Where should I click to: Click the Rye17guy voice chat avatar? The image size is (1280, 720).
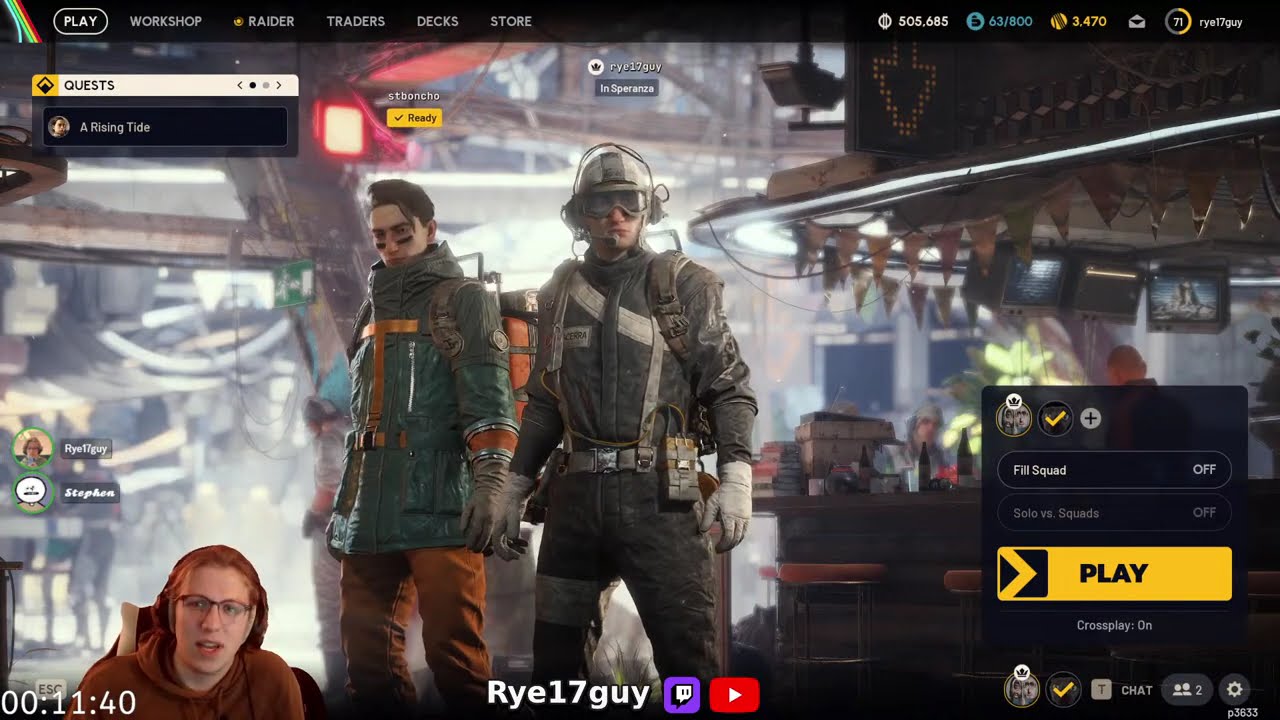click(33, 448)
